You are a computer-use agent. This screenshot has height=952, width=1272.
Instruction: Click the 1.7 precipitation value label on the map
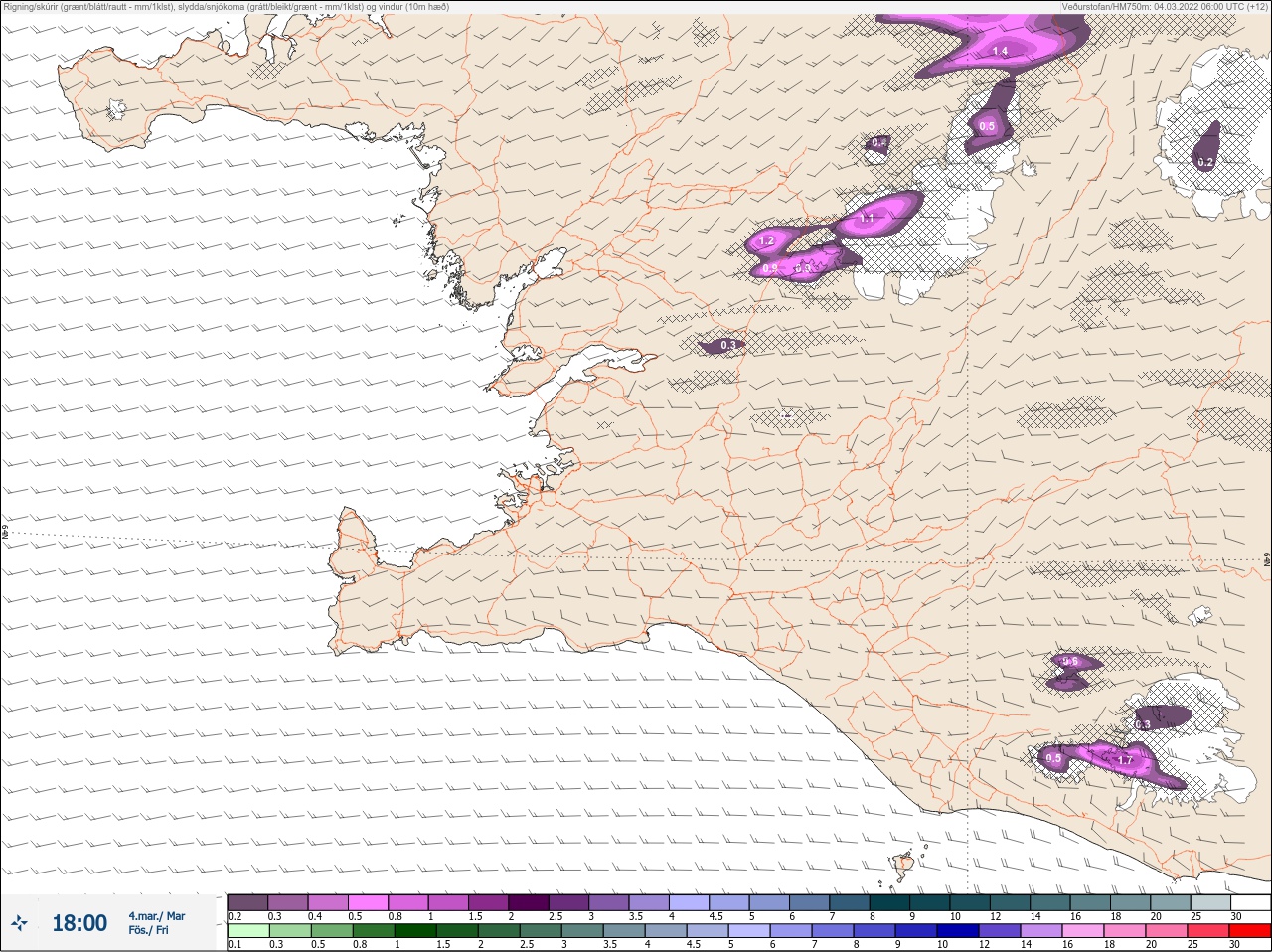click(x=1126, y=760)
